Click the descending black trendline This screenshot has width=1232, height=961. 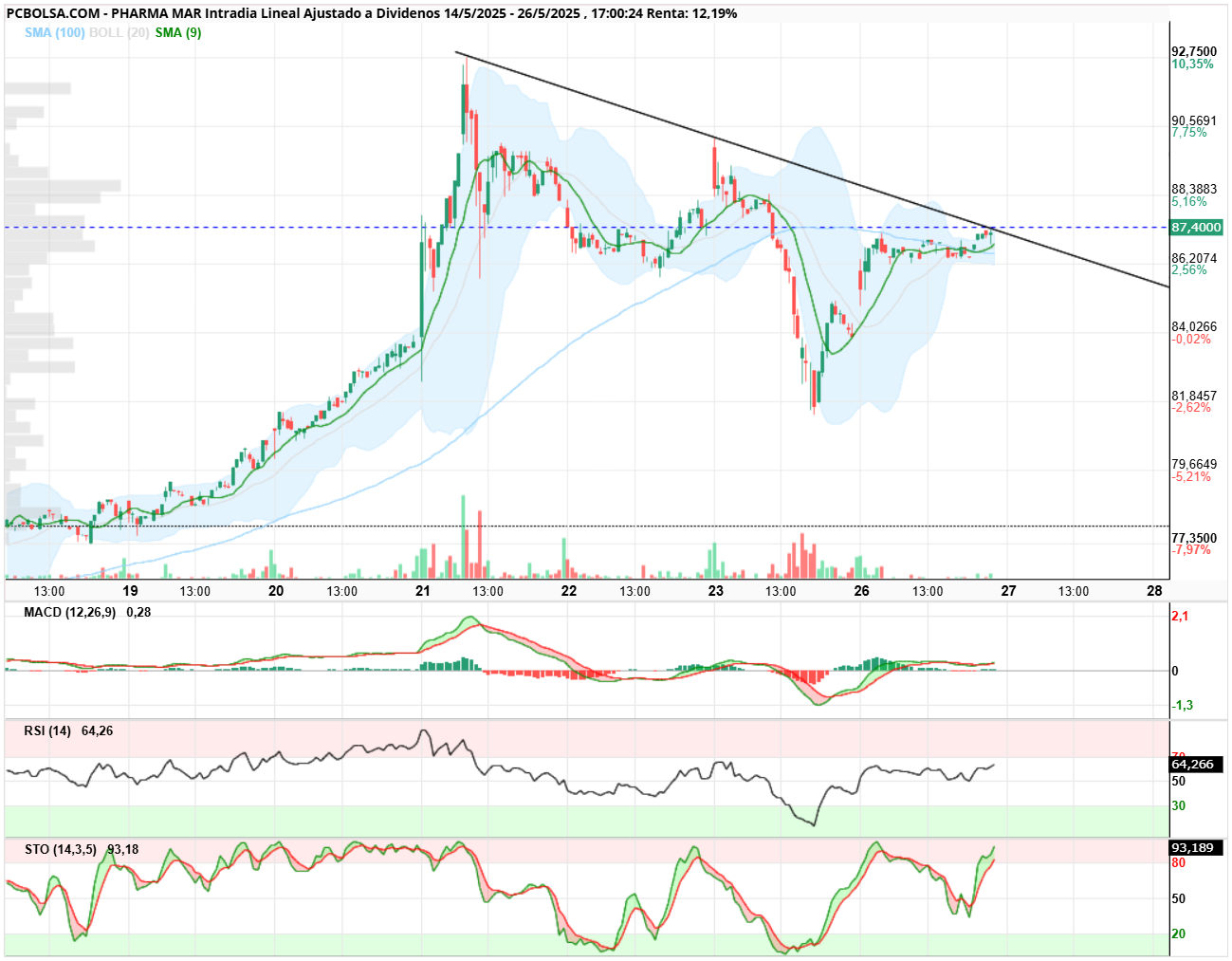click(812, 169)
